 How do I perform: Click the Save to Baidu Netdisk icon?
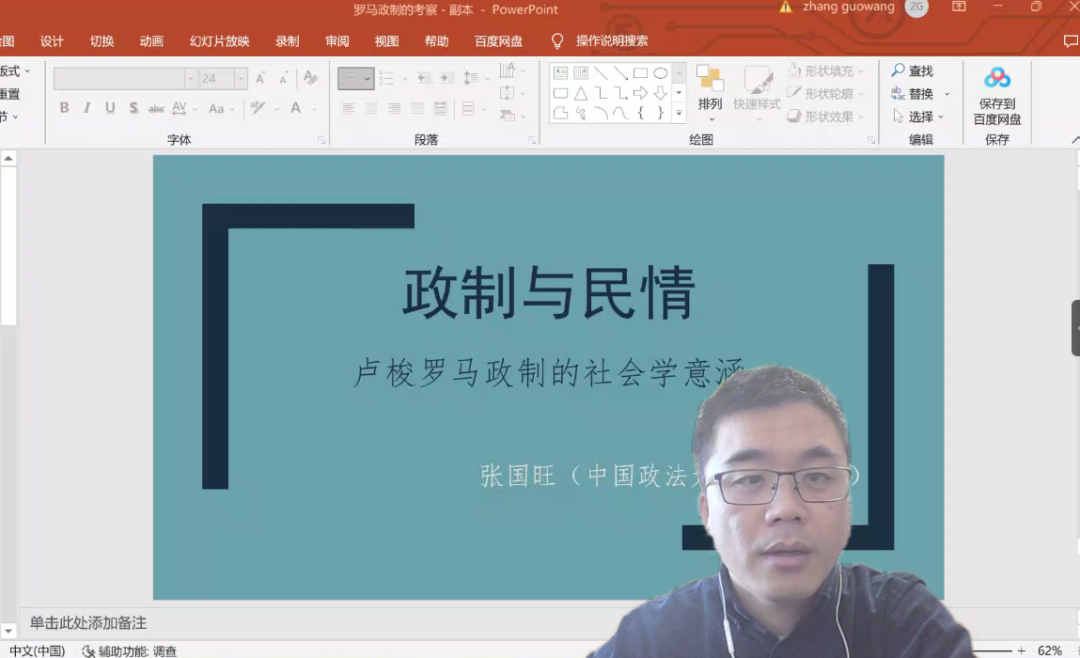pyautogui.click(x=996, y=78)
